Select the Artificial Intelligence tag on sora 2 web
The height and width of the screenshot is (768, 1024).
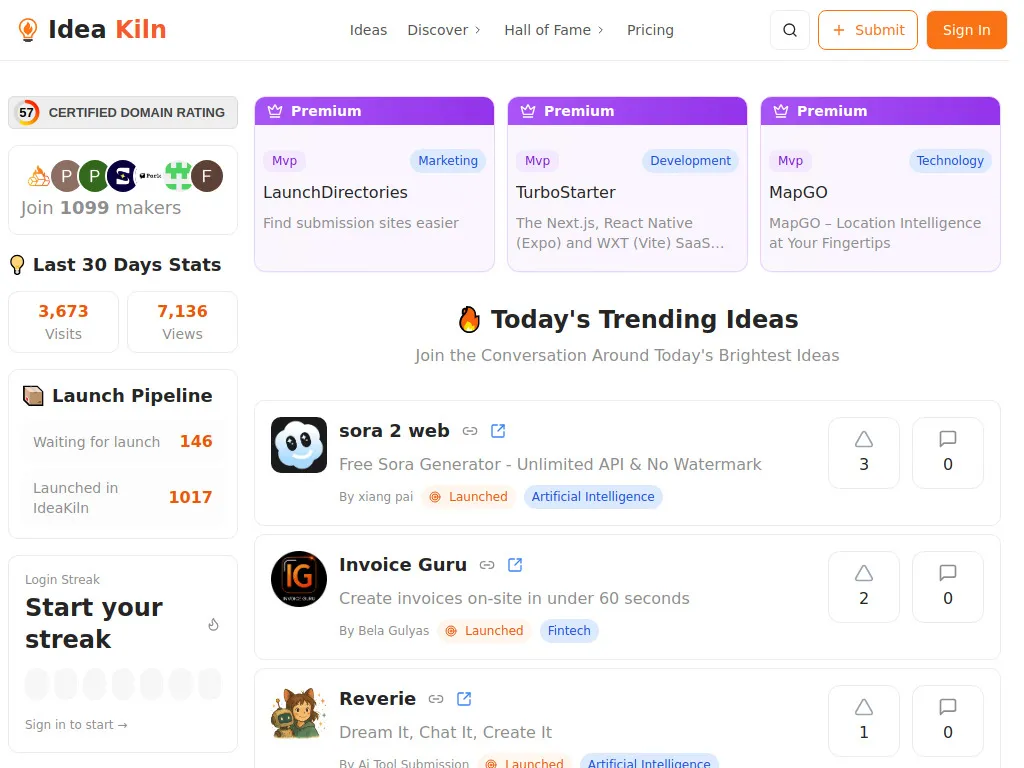(593, 497)
